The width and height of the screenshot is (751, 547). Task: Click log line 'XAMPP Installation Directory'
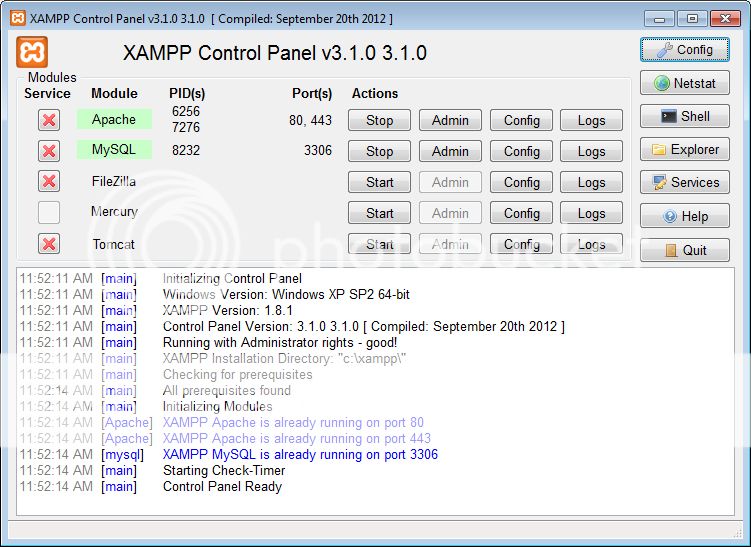(284, 358)
